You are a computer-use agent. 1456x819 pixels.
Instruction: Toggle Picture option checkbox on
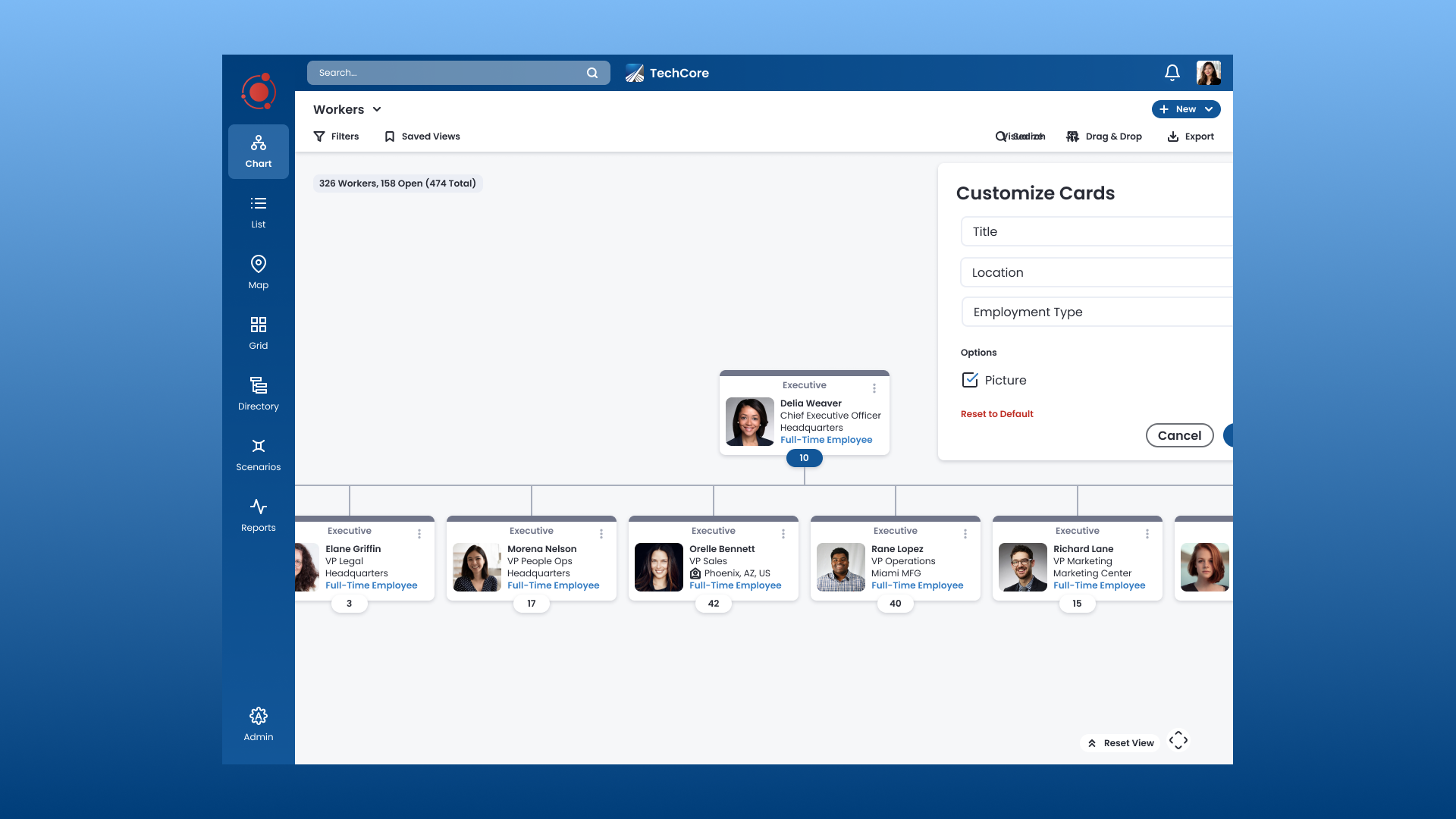(x=970, y=380)
